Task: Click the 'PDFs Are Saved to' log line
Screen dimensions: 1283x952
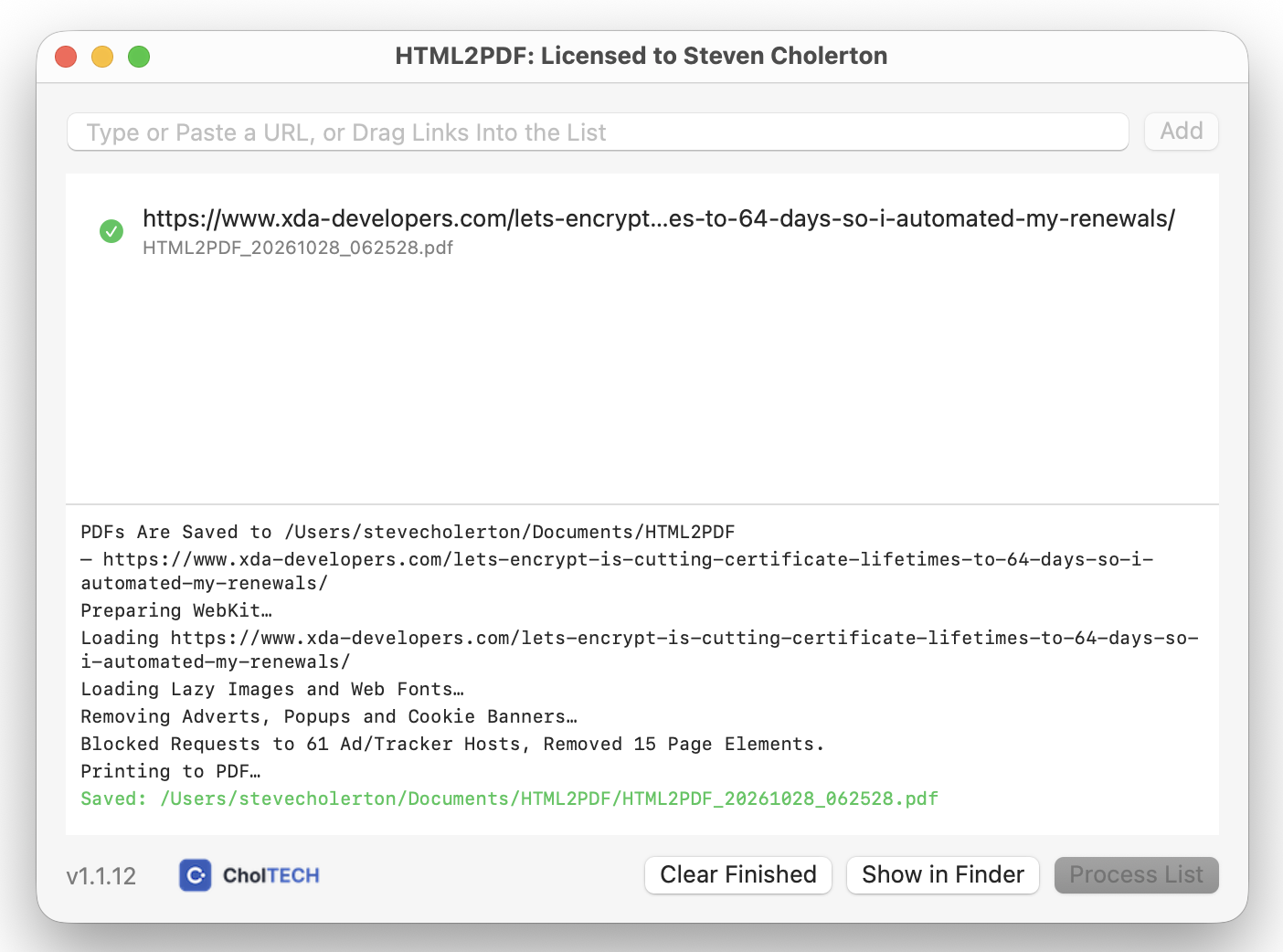Action: pos(408,532)
